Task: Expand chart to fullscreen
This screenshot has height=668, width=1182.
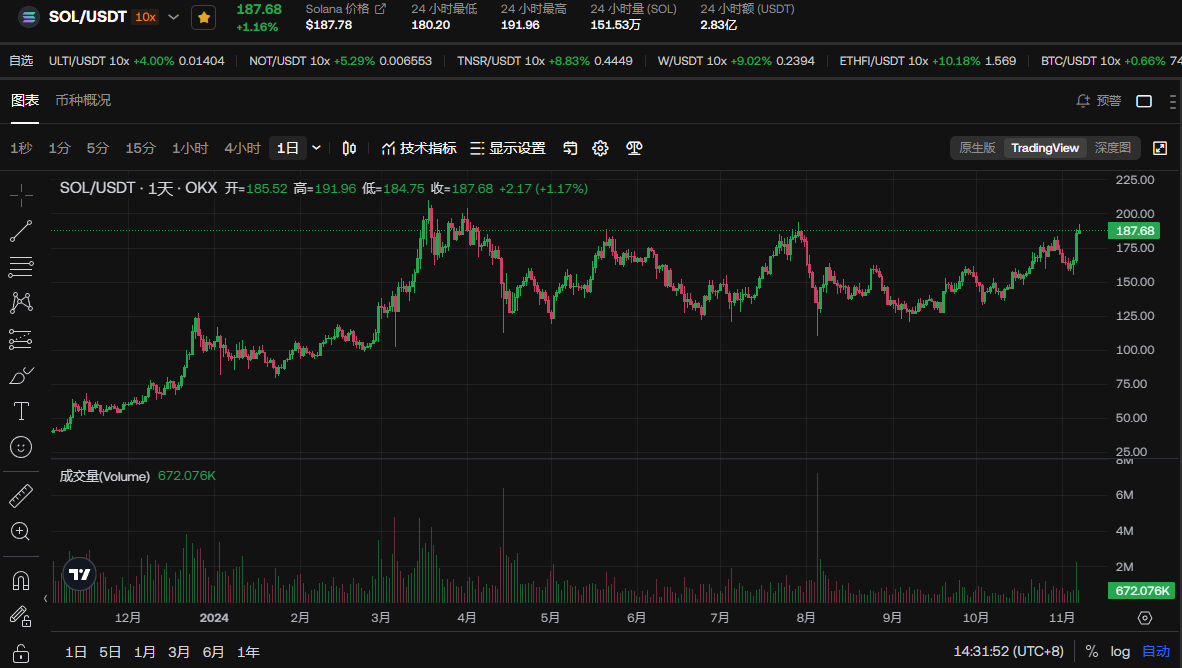Action: click(1160, 148)
